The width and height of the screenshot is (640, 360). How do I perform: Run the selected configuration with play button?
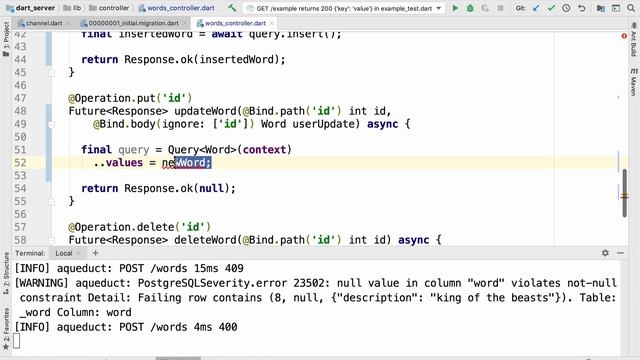[455, 8]
